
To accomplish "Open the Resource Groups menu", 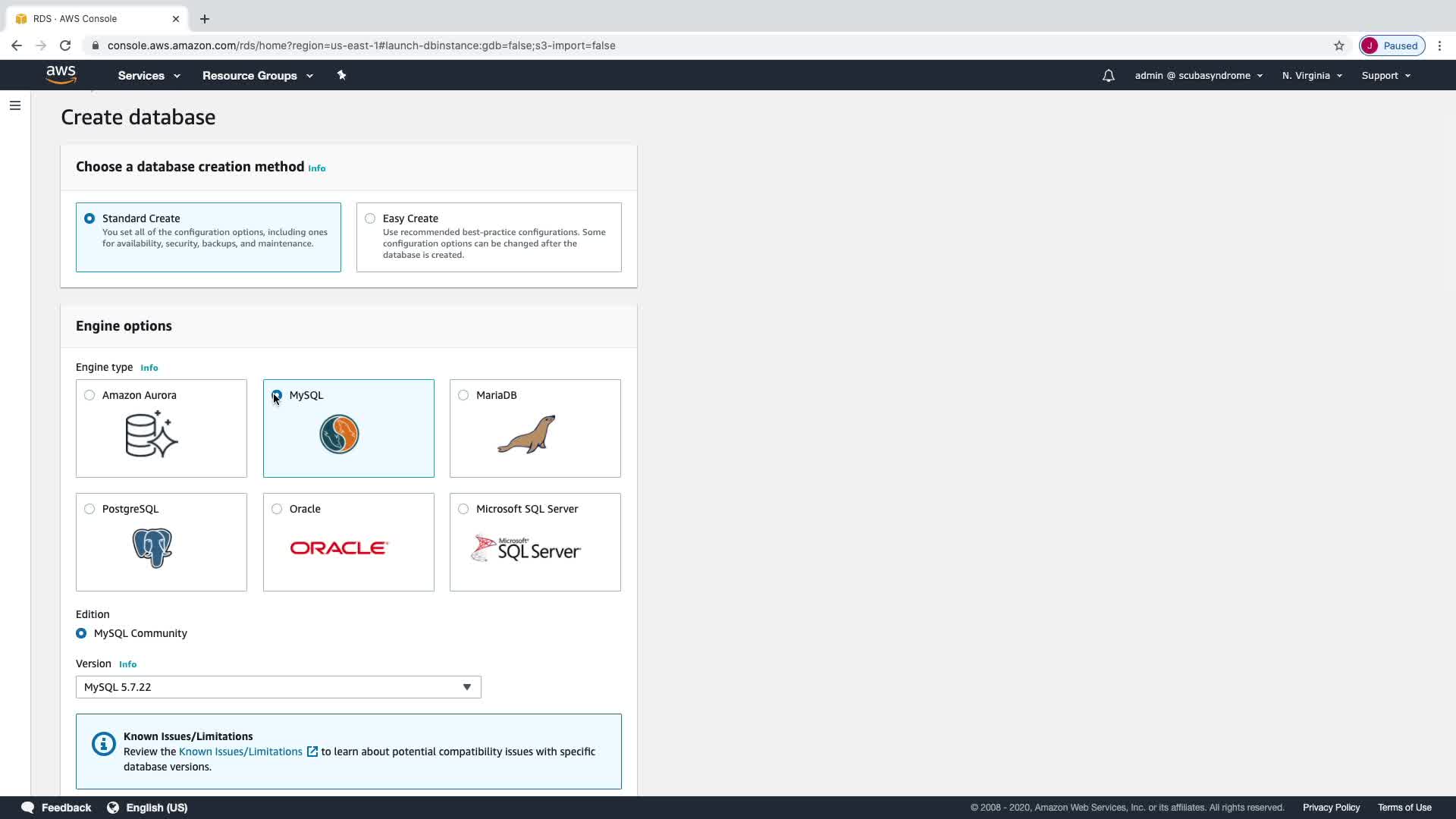I will pyautogui.click(x=257, y=76).
